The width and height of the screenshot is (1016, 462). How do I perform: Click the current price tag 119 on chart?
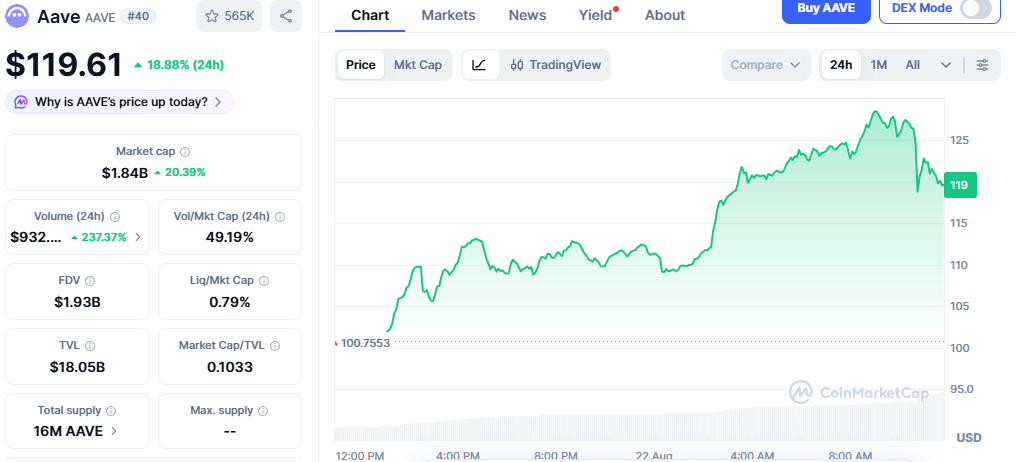pos(959,185)
